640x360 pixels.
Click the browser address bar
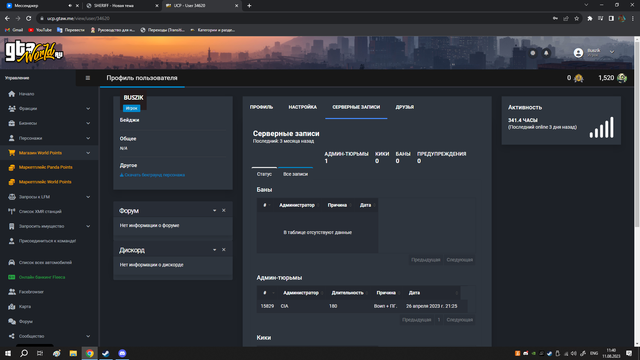click(x=294, y=18)
